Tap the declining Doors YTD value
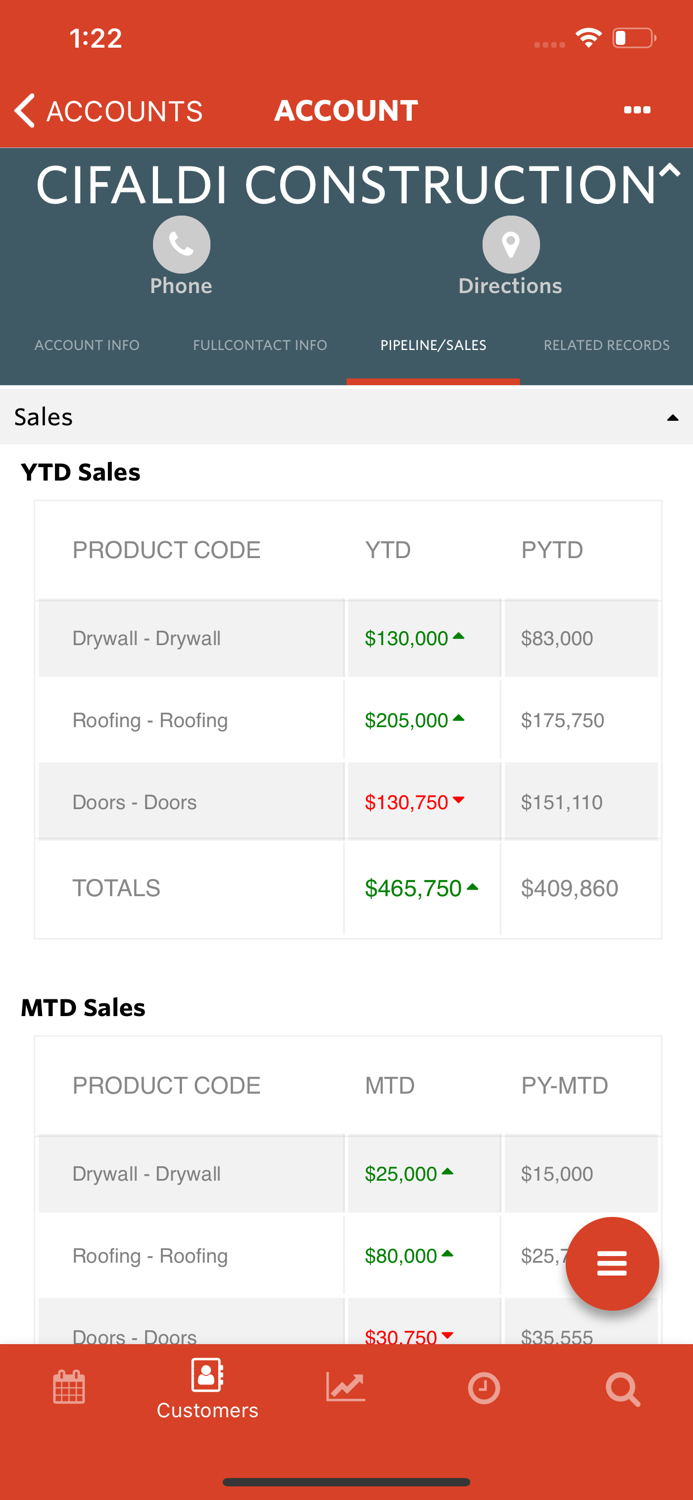Screen dimensions: 693x1500 tap(413, 800)
